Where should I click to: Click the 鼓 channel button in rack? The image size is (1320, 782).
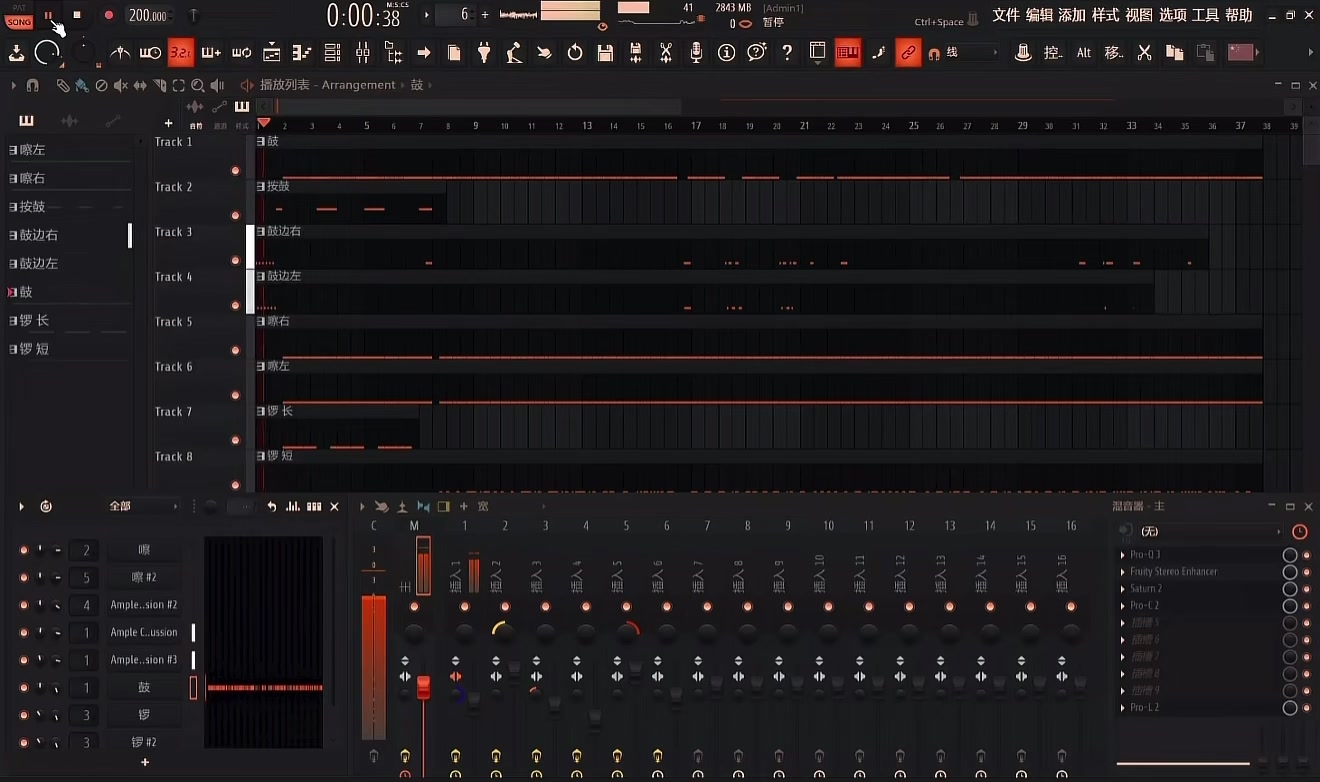[144, 687]
